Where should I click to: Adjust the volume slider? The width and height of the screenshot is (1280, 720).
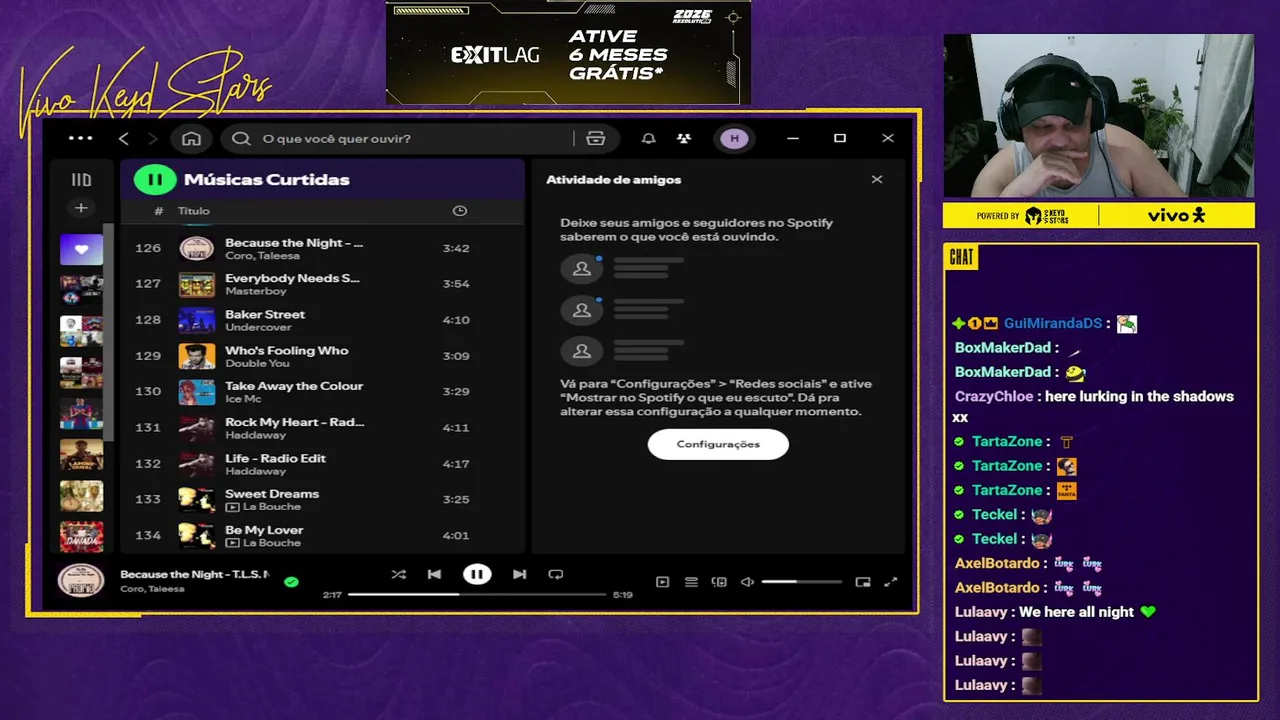(x=801, y=582)
